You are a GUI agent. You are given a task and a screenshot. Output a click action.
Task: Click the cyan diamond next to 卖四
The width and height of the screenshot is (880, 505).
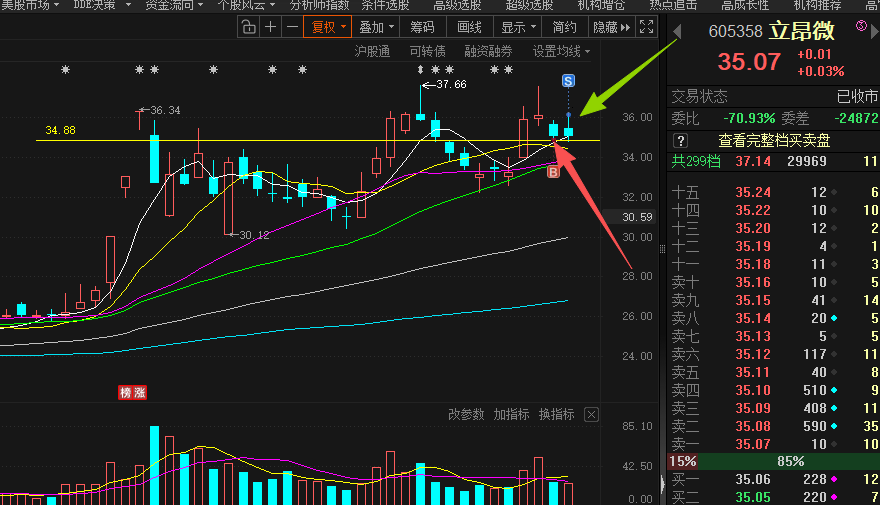834,390
